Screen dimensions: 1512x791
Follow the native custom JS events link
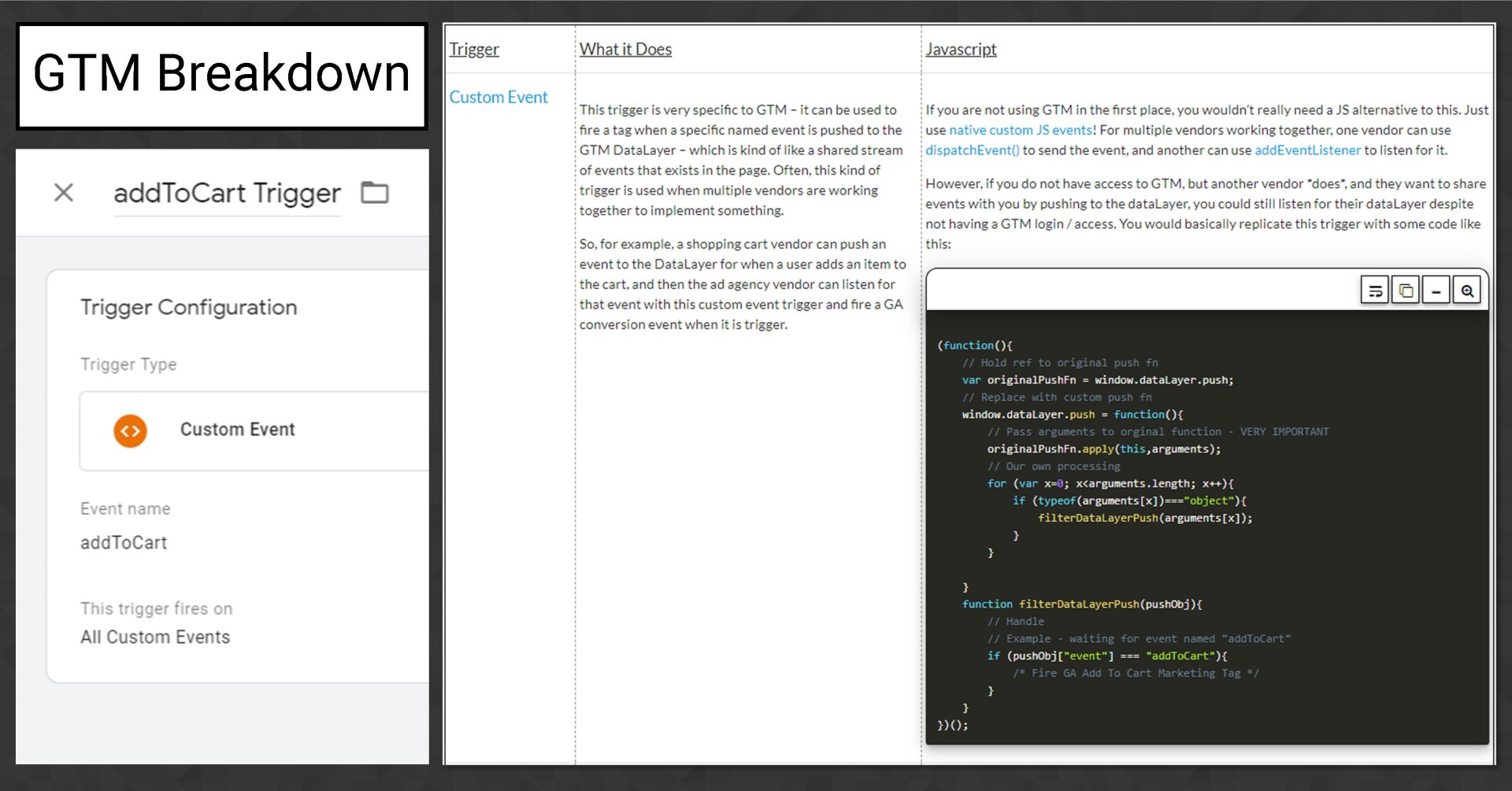click(x=1020, y=131)
